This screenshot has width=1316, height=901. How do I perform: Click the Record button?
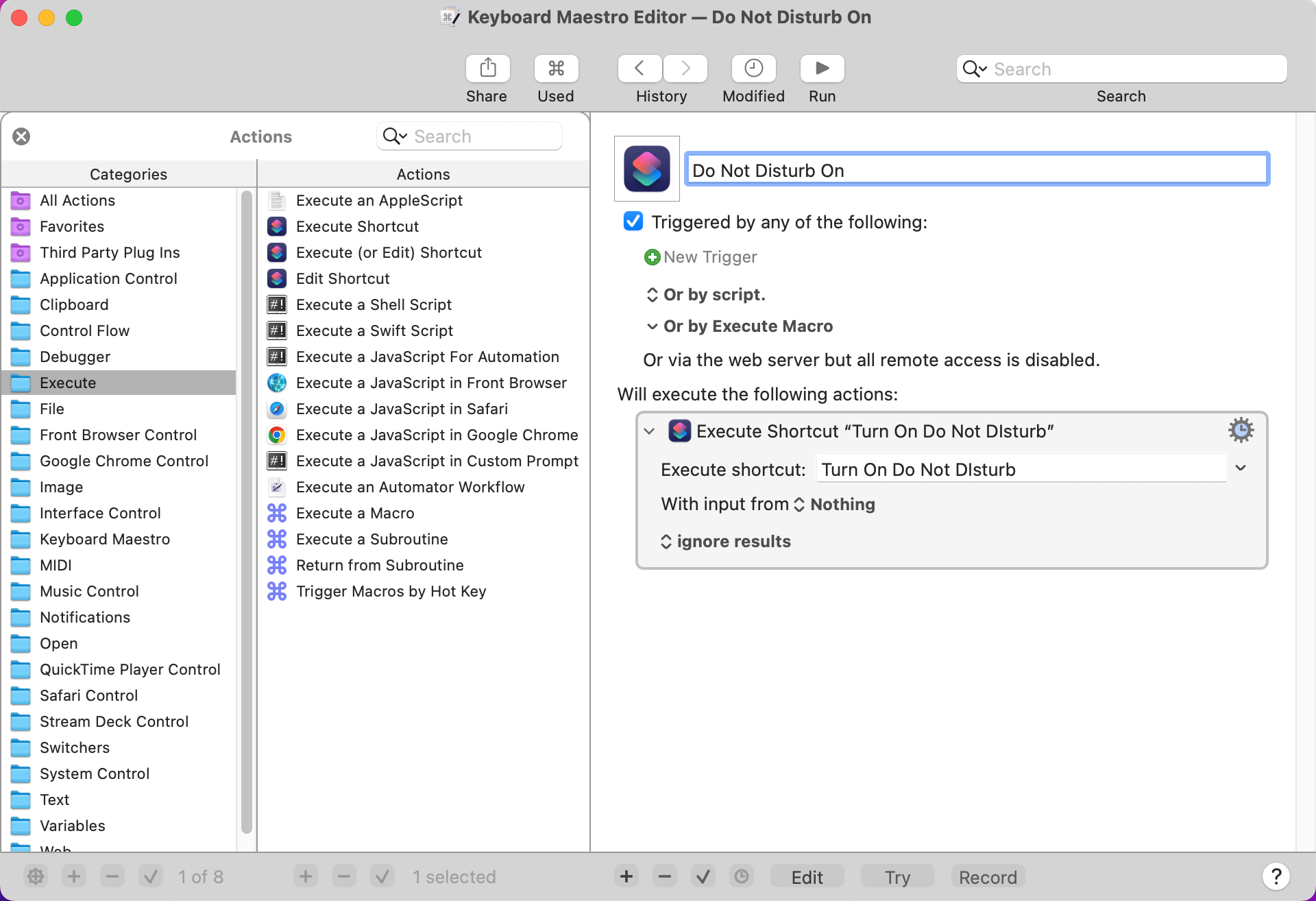coord(988,877)
